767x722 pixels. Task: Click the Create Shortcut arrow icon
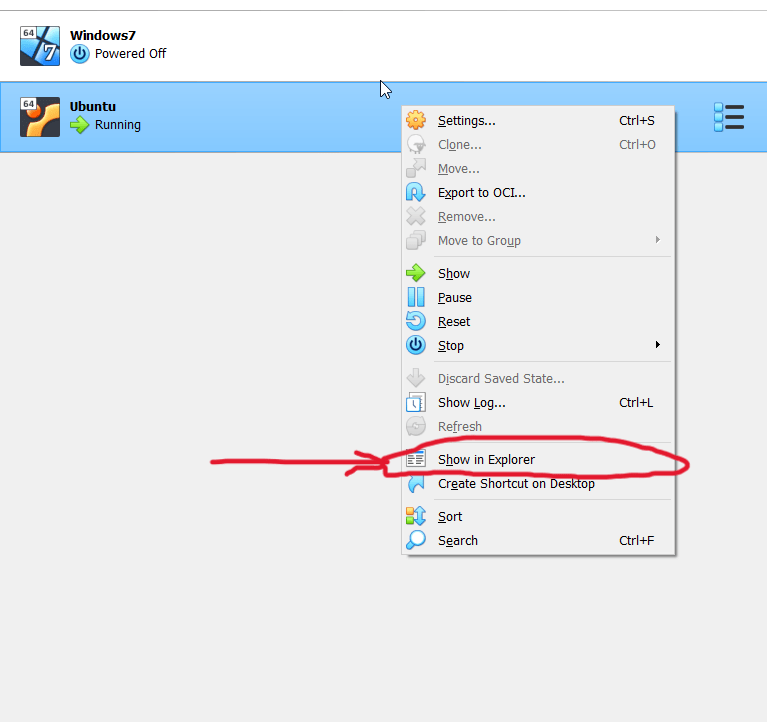pos(416,484)
